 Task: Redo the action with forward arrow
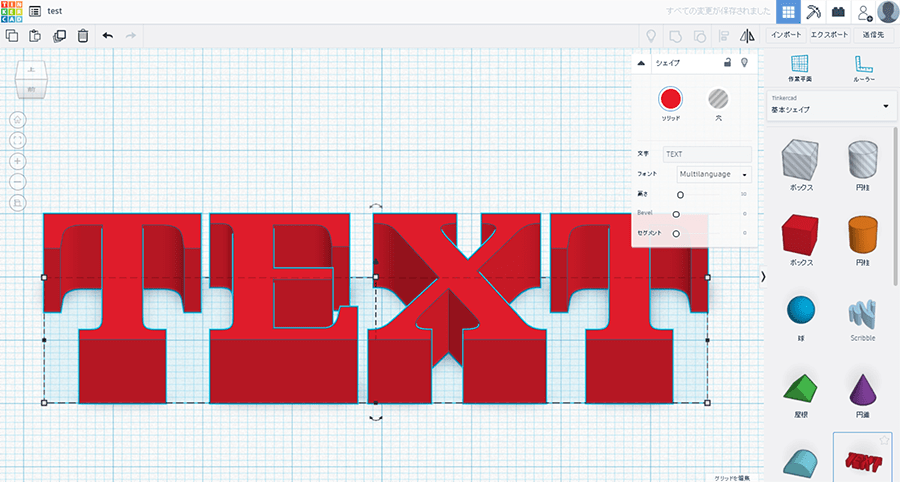pyautogui.click(x=131, y=36)
